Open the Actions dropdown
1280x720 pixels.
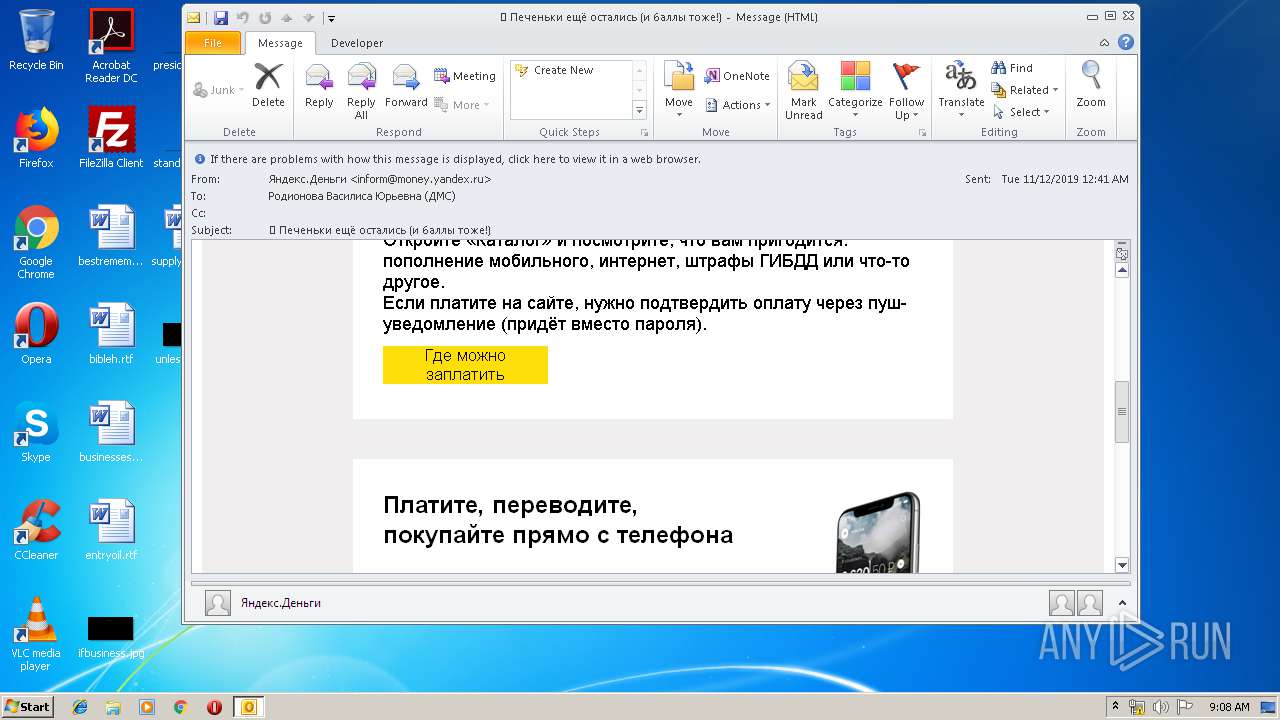tap(739, 104)
